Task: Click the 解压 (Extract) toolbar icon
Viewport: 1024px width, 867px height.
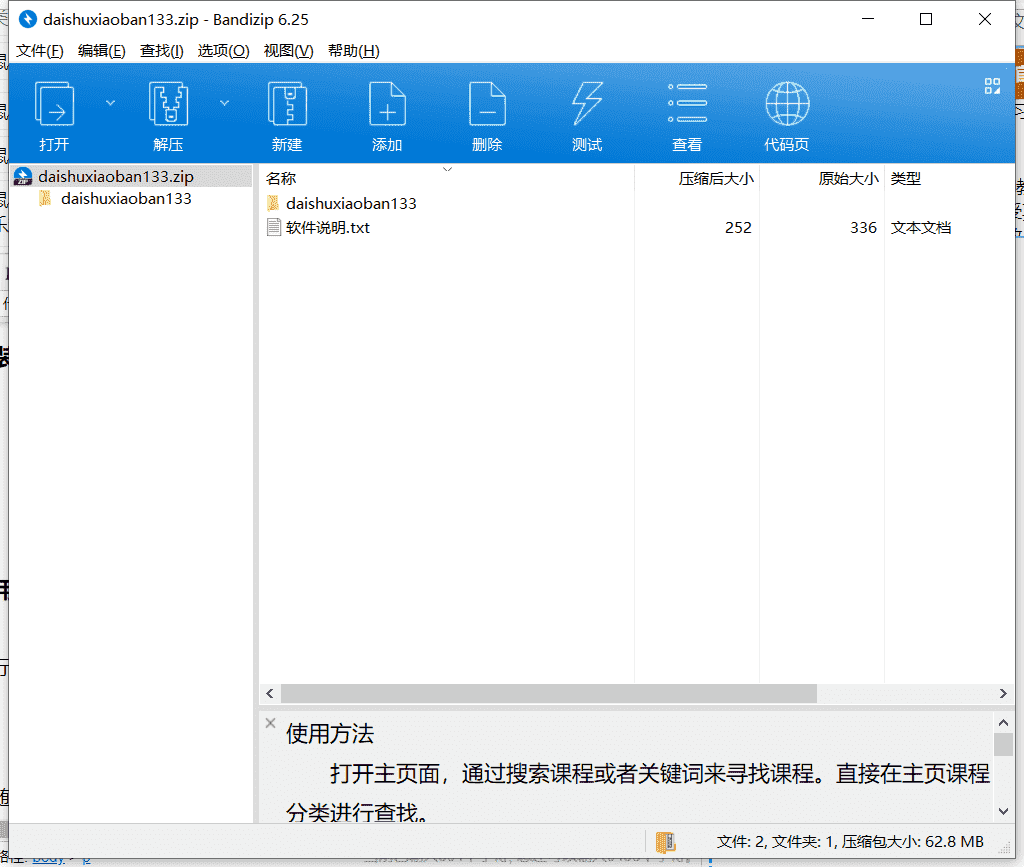Action: coord(168,104)
